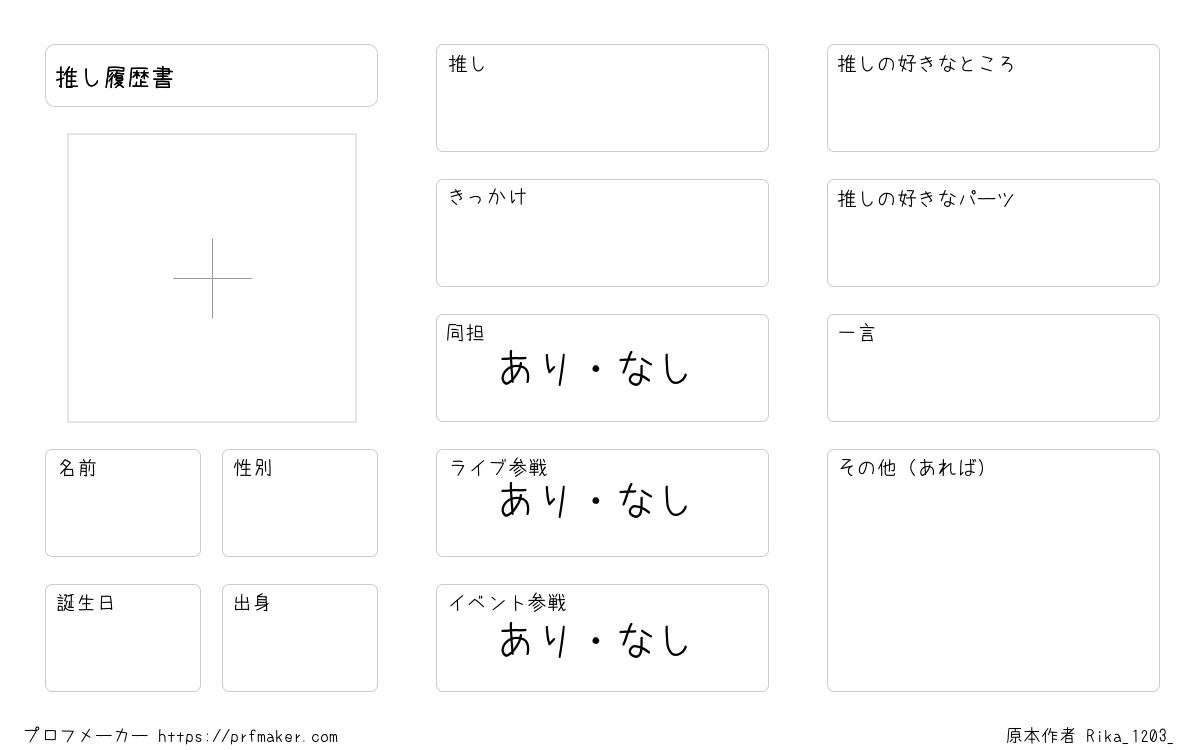Click the 推し text box
The image size is (1200, 750).
[602, 98]
